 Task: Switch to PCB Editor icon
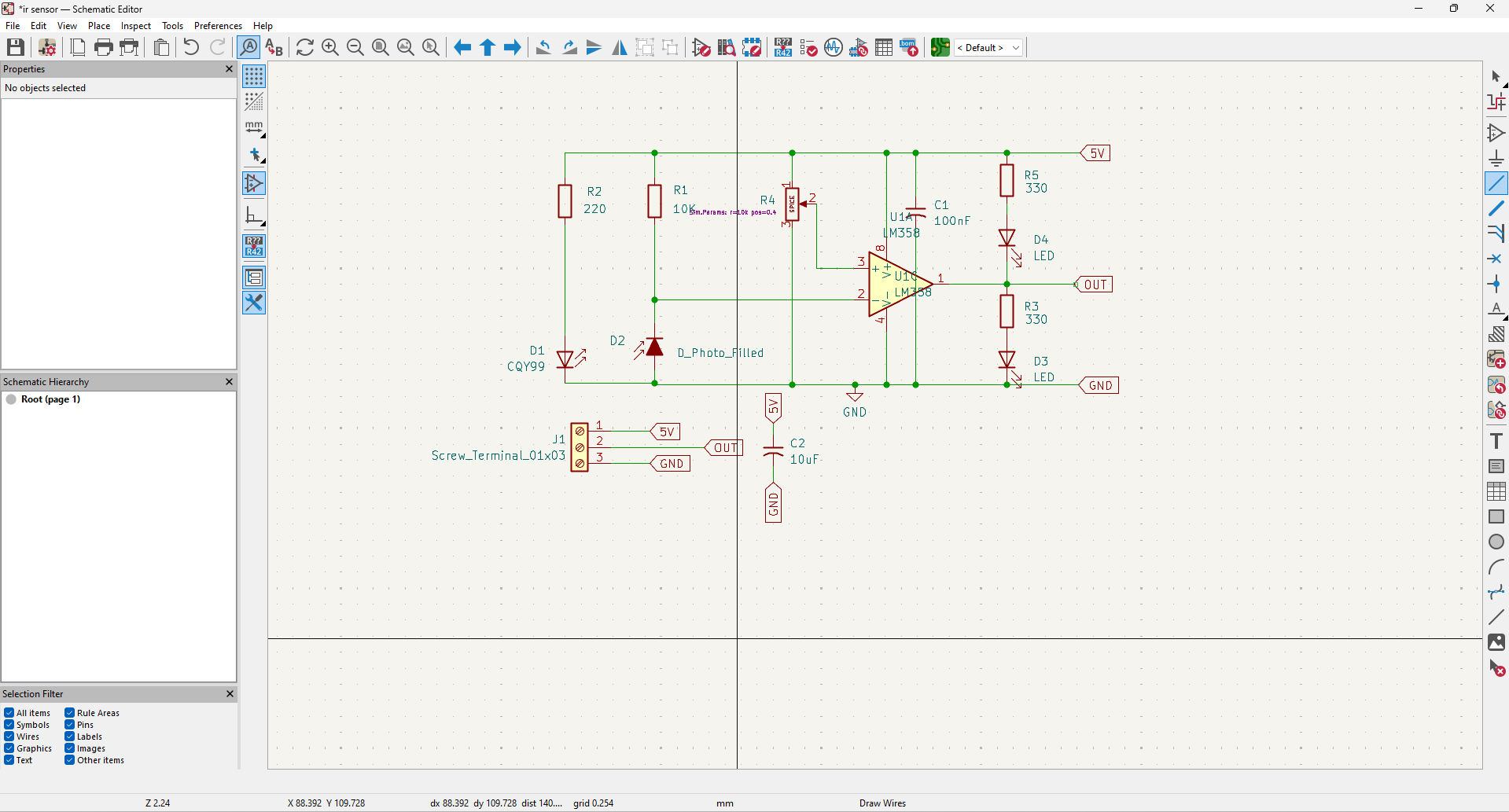(940, 47)
